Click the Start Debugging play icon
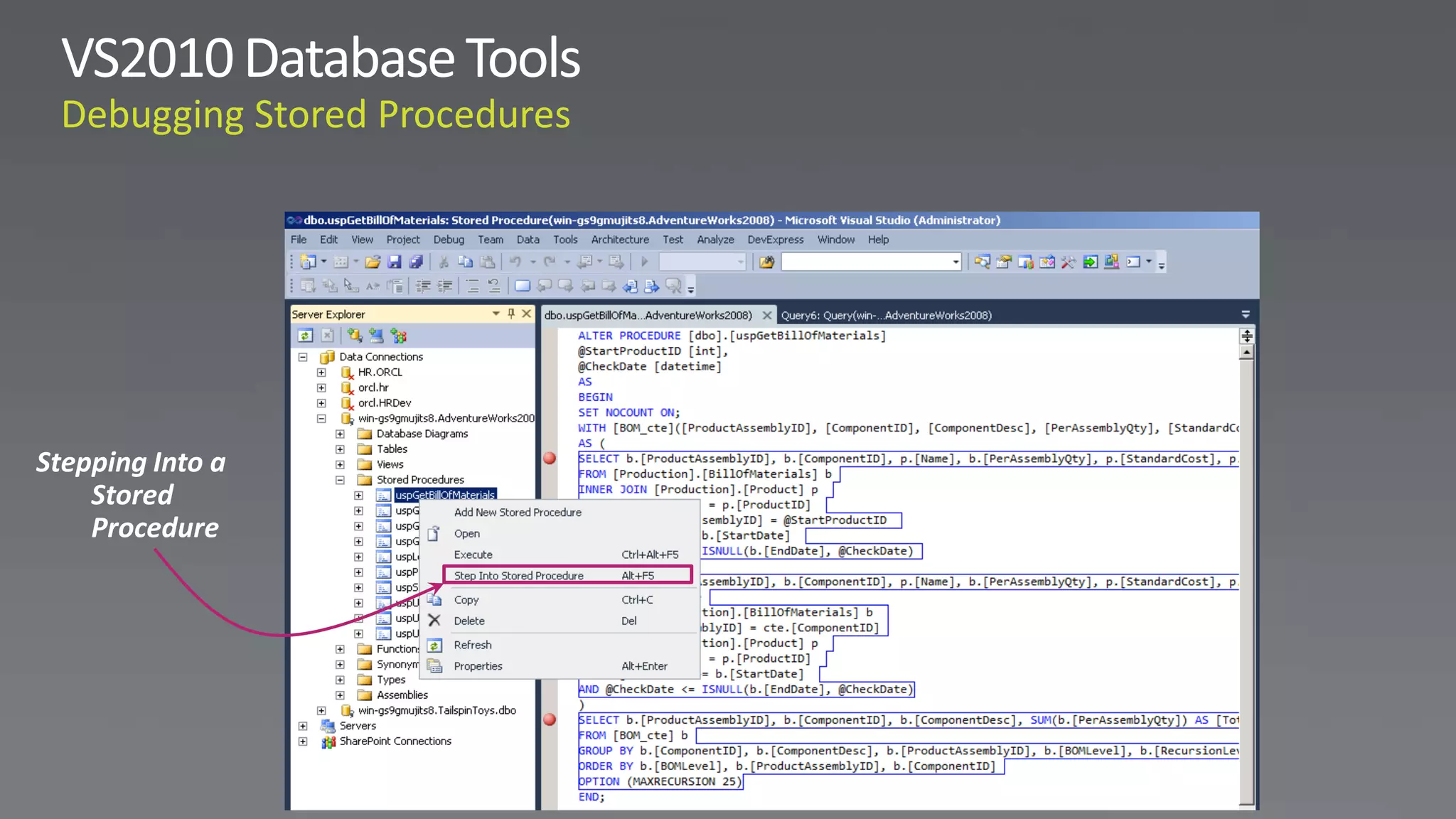 [x=645, y=262]
